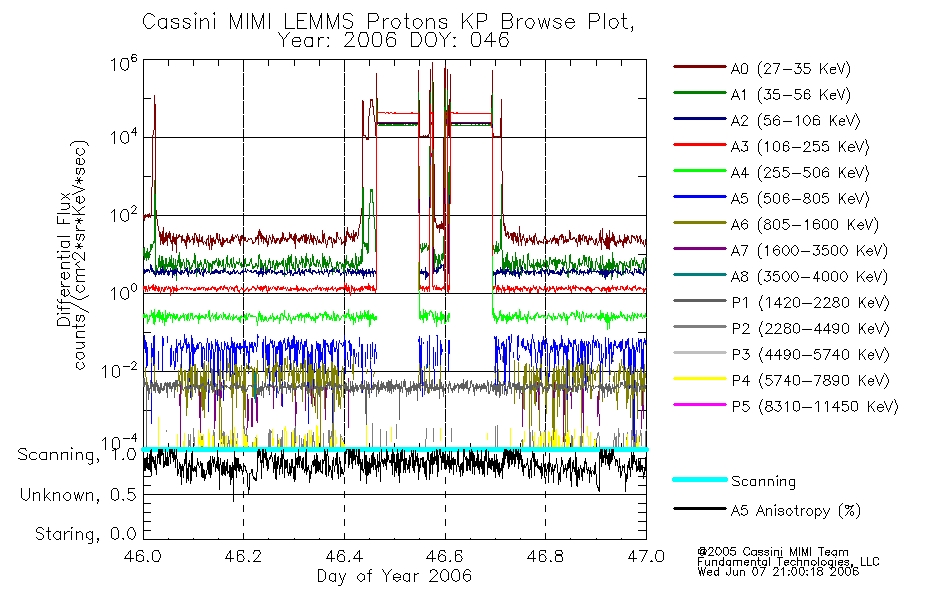Screen dimensions: 950x600
Task: Click the 46.6 x-axis tick label
Action: 445,556
